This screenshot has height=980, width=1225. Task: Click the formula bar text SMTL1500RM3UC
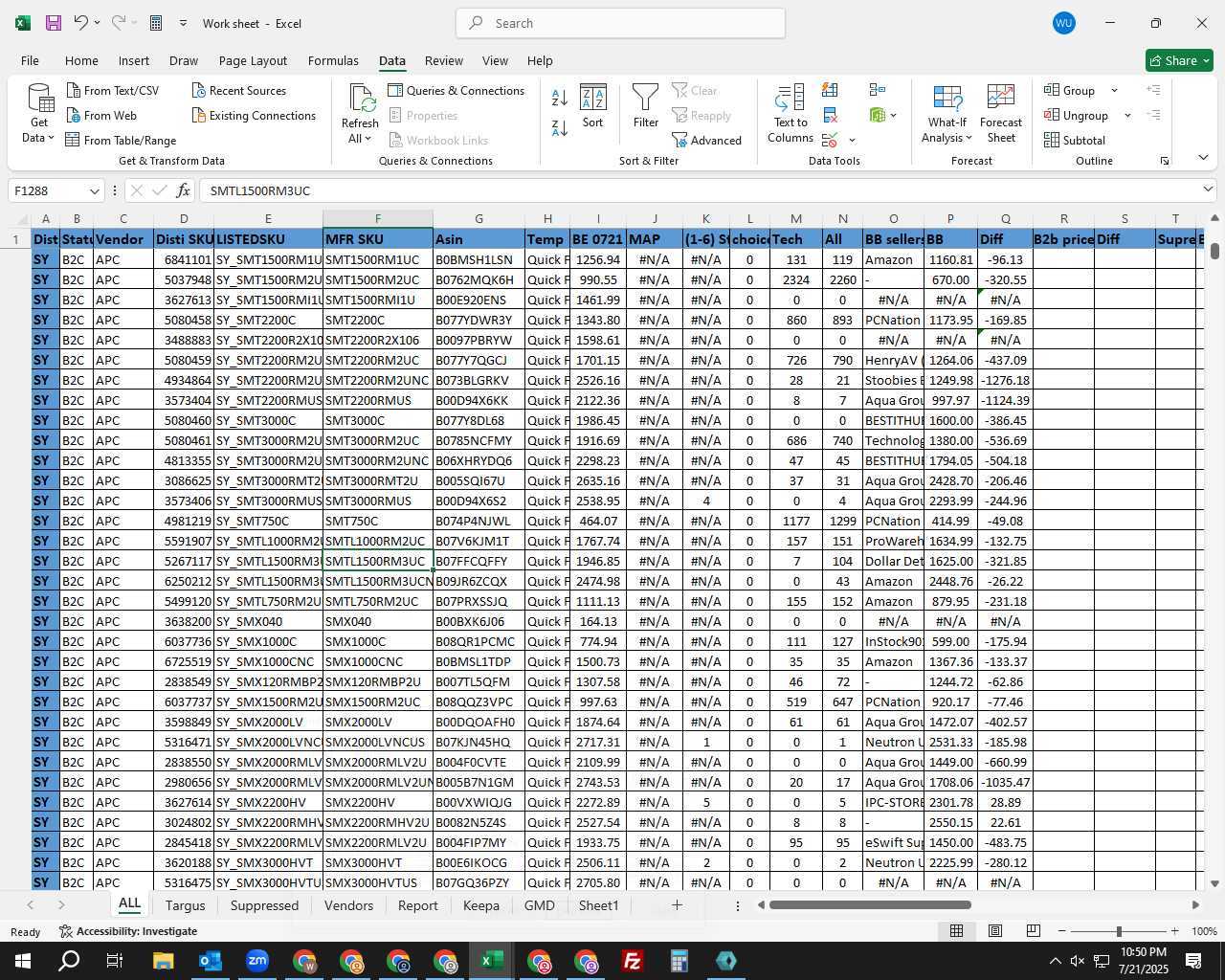[x=260, y=190]
